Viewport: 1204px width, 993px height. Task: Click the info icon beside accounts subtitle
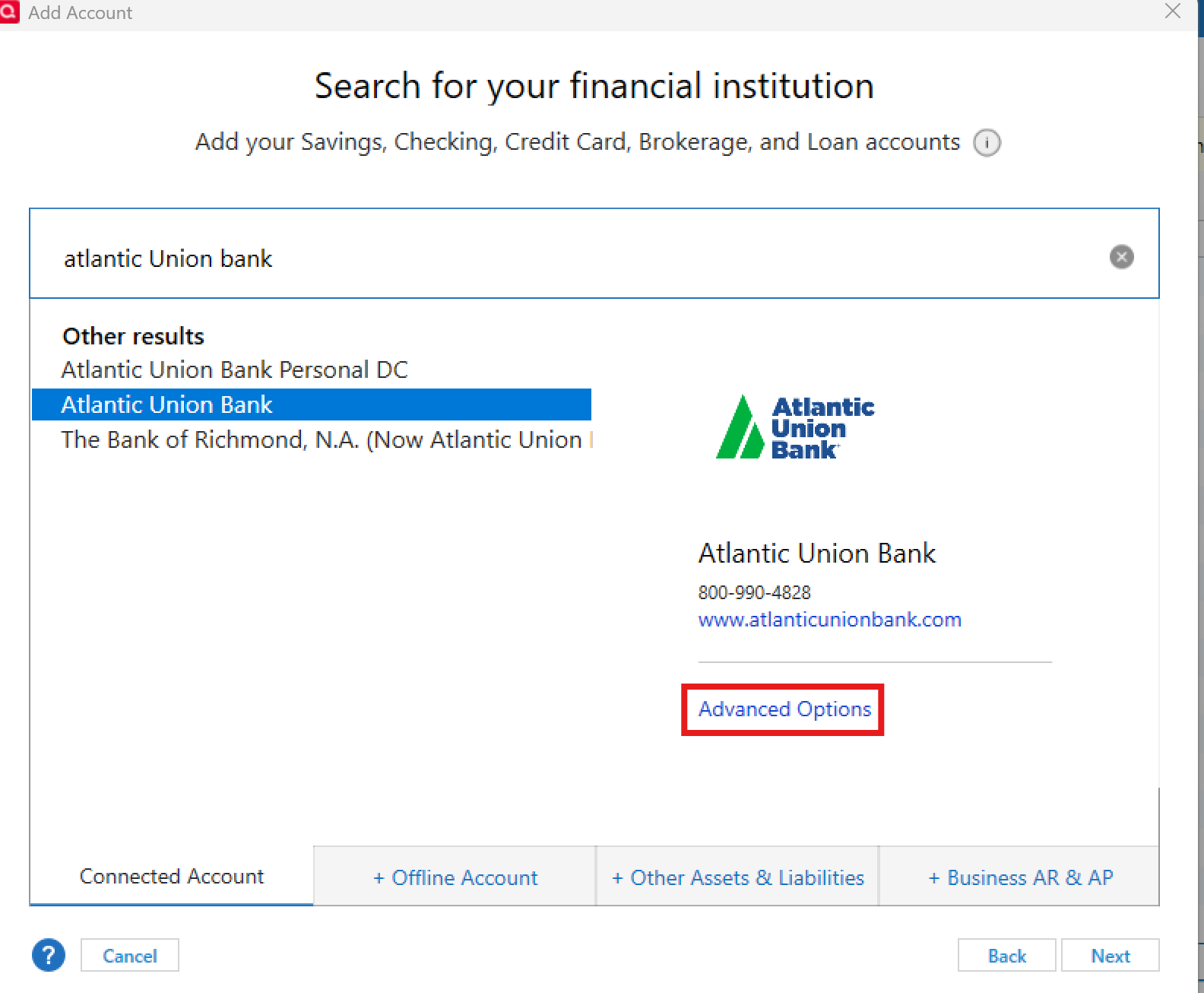[987, 143]
